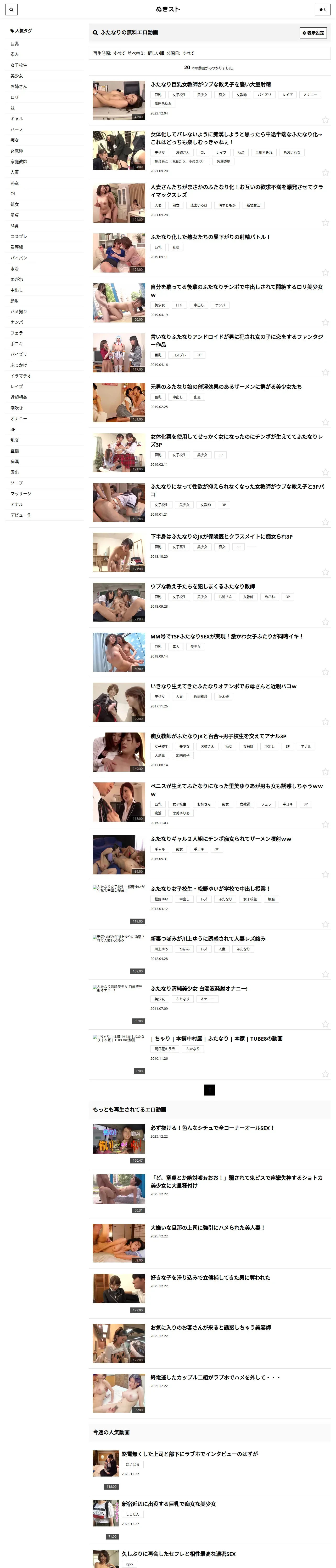Click favorite star on the 2018.10.20 entry
336x1568 pixels.
(325, 572)
